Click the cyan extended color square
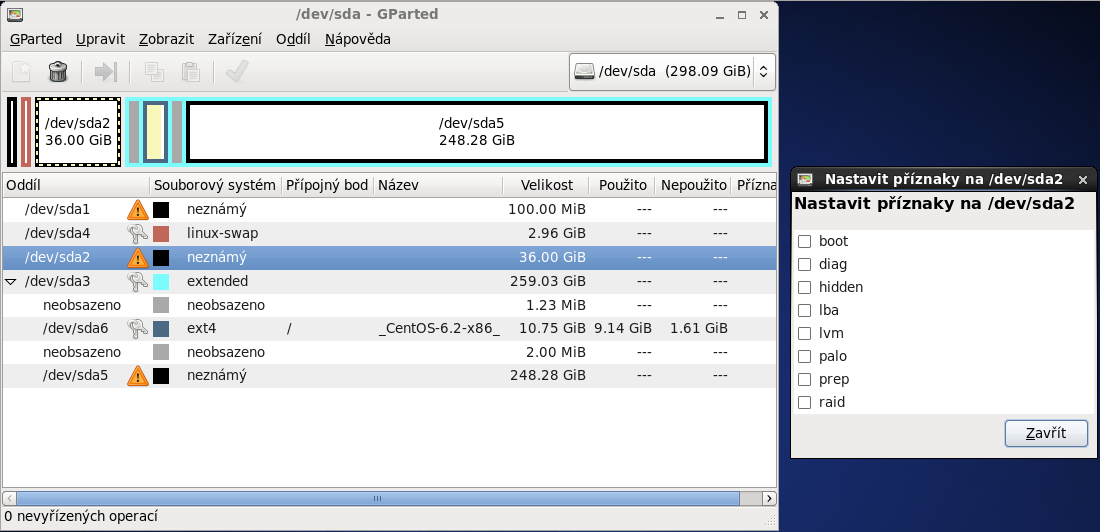Image resolution: width=1100 pixels, height=532 pixels. (x=161, y=281)
